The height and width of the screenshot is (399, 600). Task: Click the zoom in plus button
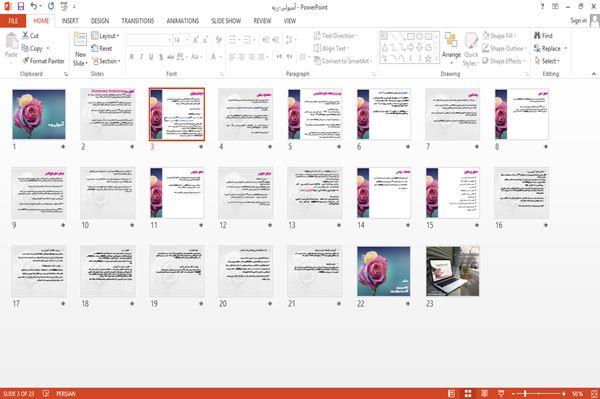[564, 393]
